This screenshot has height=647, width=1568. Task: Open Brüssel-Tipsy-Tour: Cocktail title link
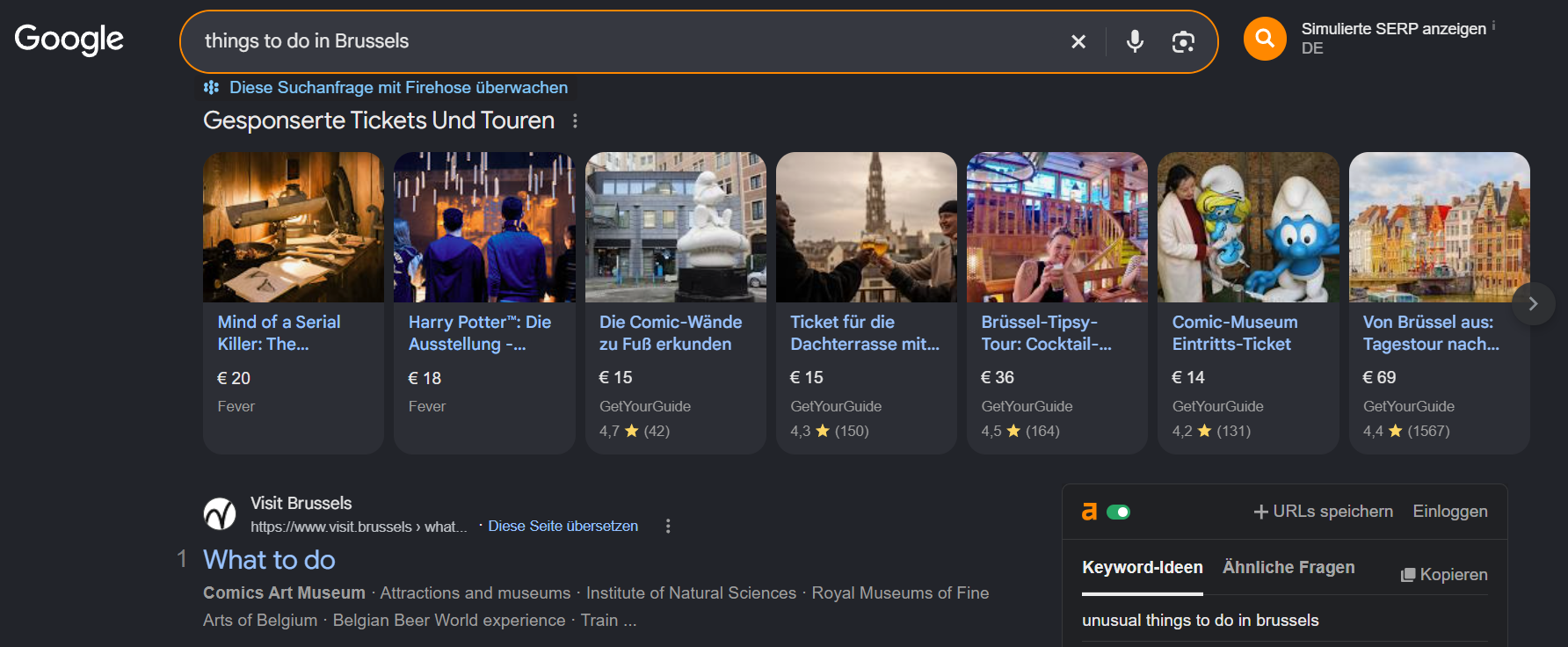[x=1046, y=333]
